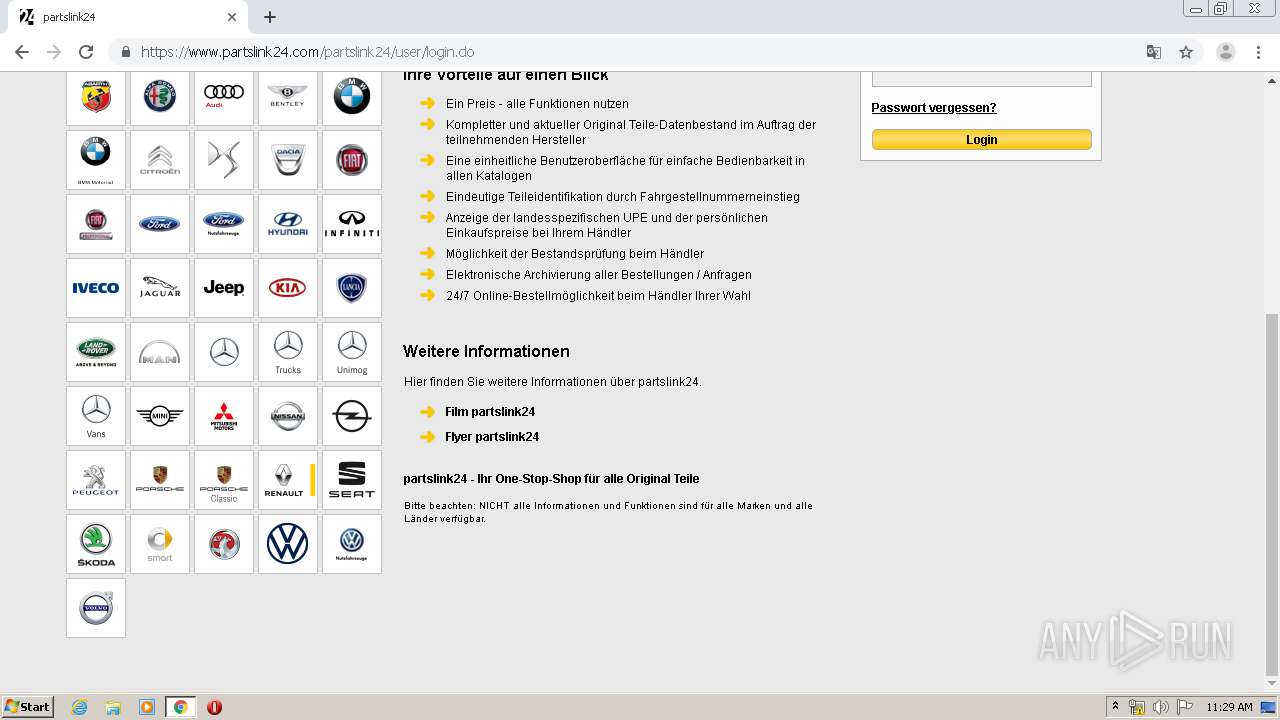
Task: Open the Volvo brand catalog
Action: (96, 608)
